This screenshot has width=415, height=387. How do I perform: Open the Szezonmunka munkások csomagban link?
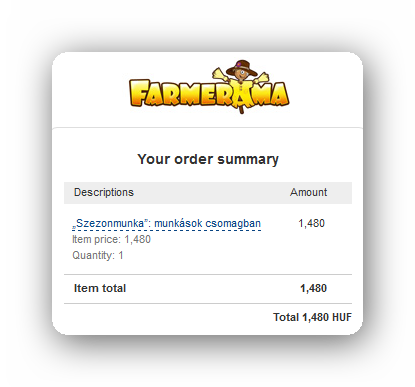(x=166, y=223)
